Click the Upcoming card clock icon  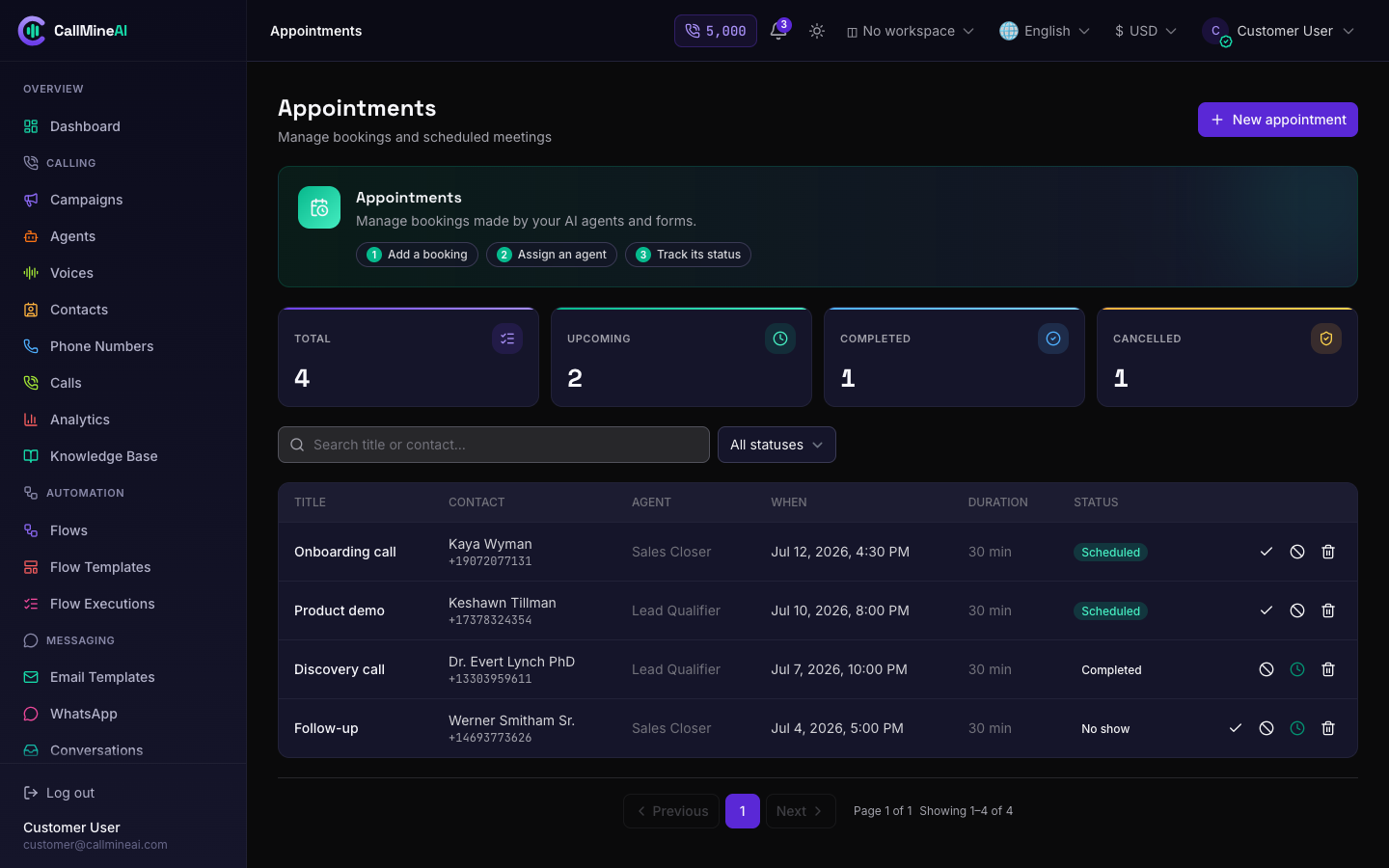click(x=780, y=339)
